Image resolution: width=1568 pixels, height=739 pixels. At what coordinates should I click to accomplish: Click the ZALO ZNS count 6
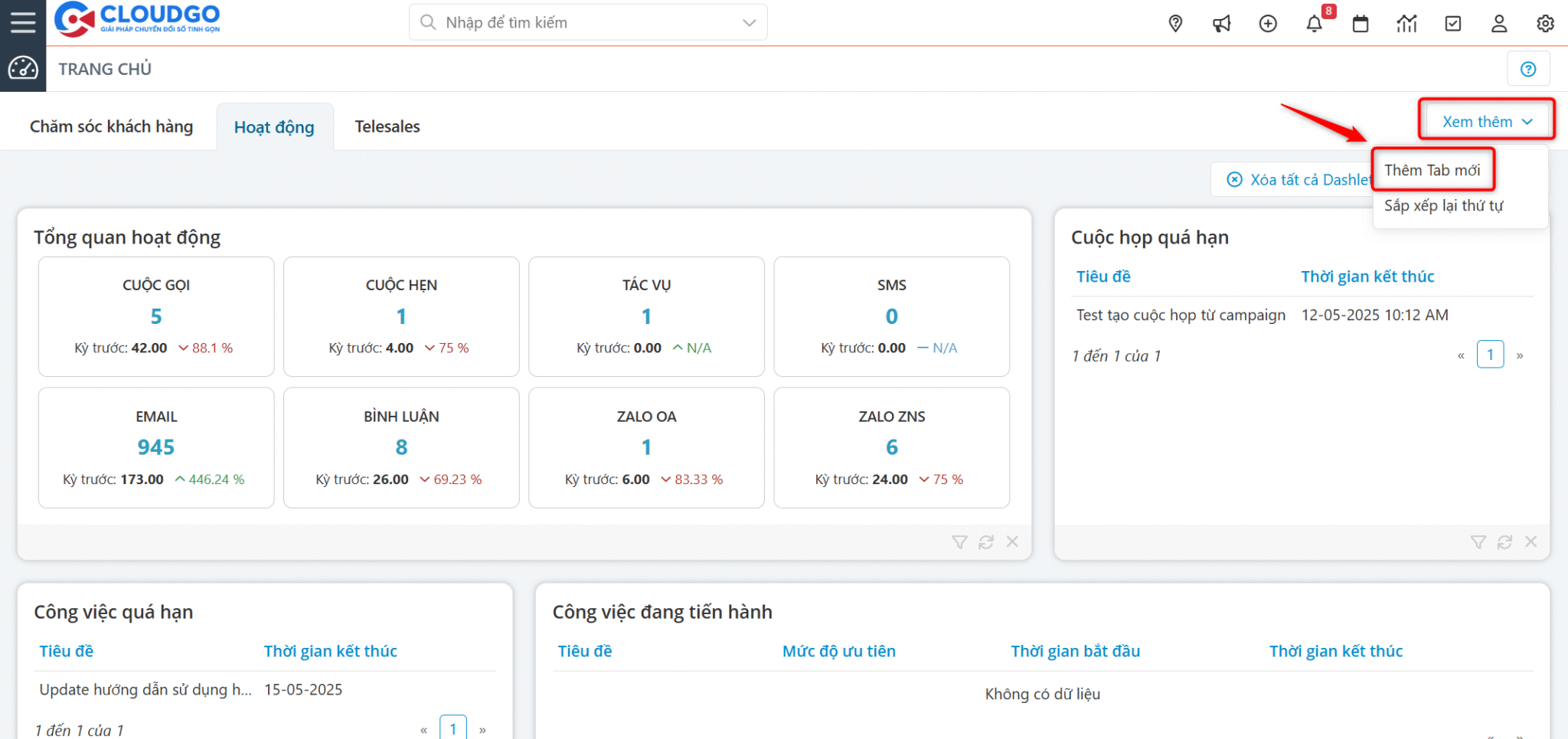click(892, 447)
